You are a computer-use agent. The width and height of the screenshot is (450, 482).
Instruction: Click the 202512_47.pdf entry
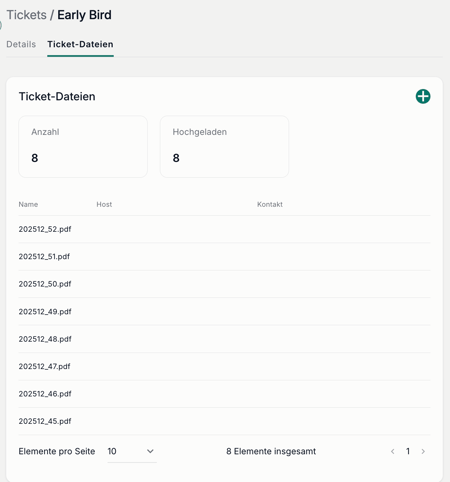point(44,366)
